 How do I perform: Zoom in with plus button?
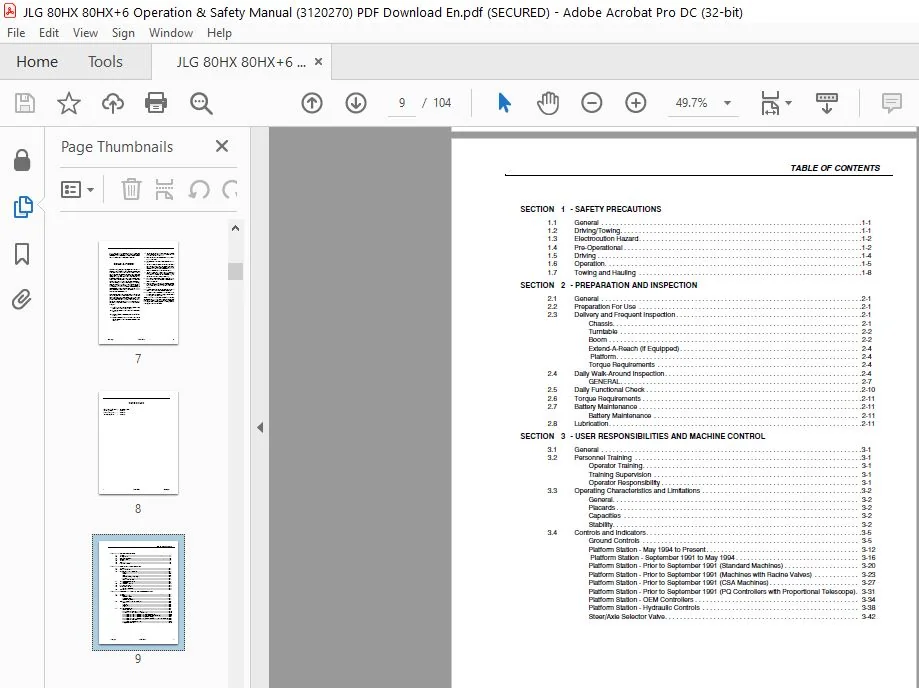click(635, 103)
